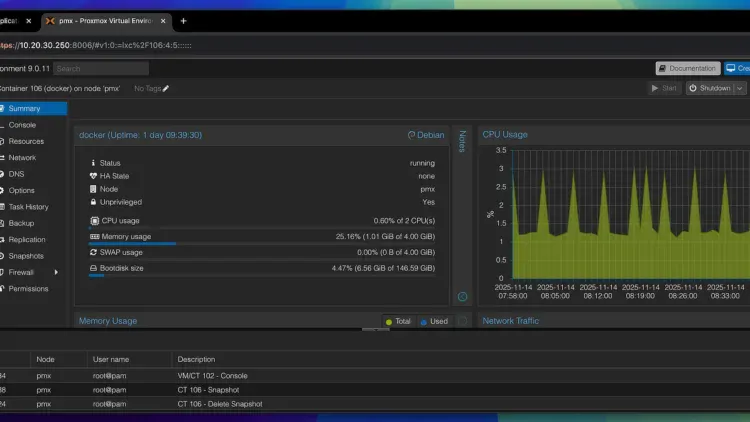Viewport: 750px width, 422px height.
Task: Open the DNS section
Action: point(16,174)
